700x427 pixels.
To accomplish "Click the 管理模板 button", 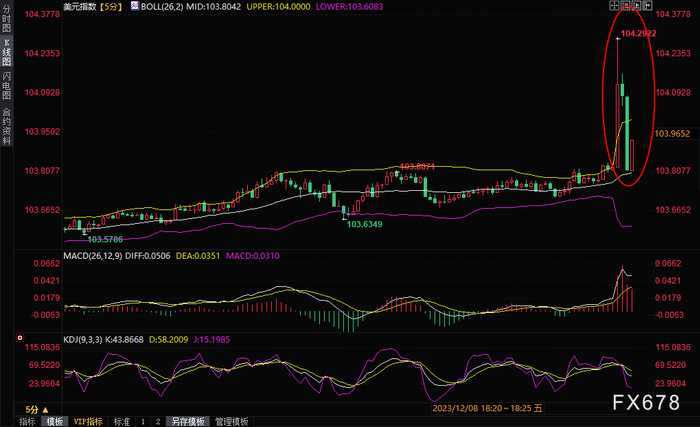I will 232,422.
